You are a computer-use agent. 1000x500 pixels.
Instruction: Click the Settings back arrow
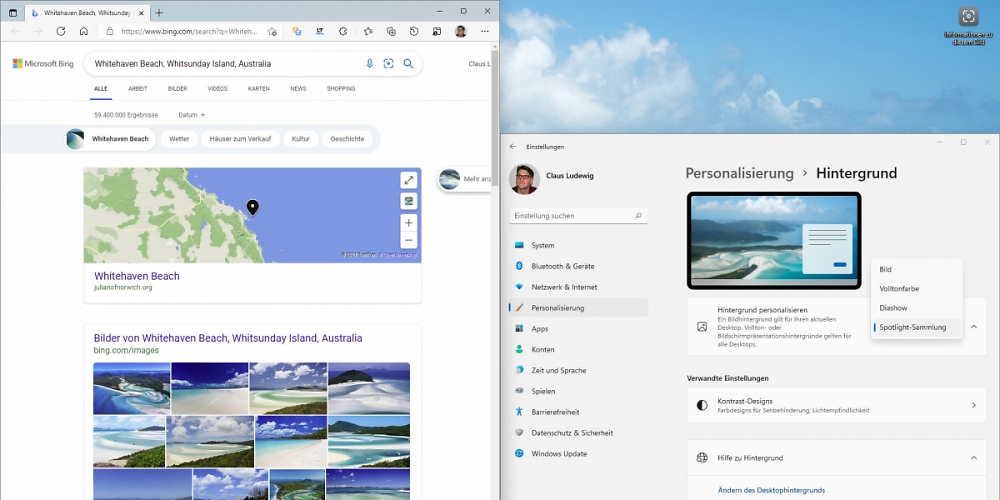[x=513, y=147]
